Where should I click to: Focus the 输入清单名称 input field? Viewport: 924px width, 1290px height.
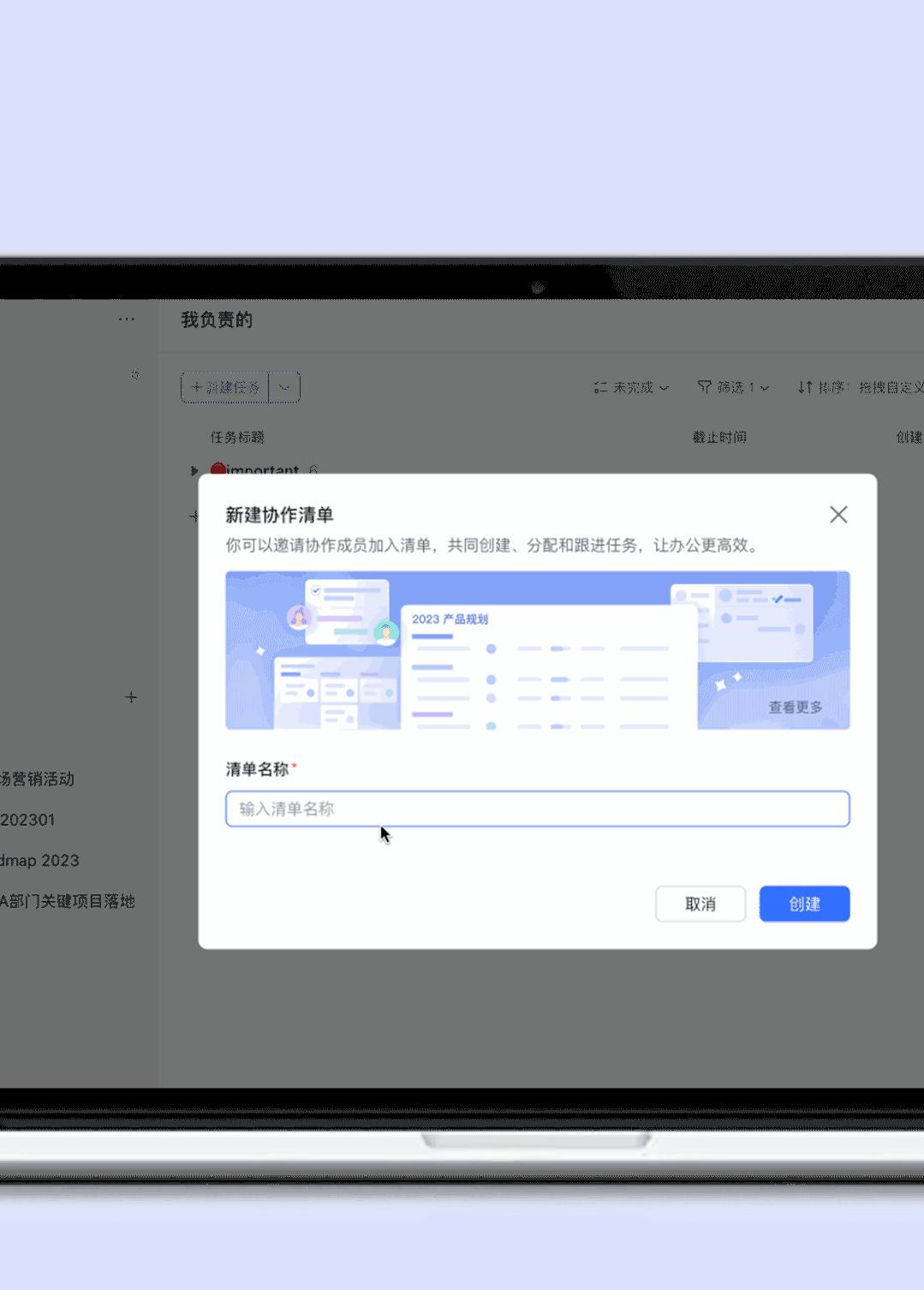click(538, 809)
